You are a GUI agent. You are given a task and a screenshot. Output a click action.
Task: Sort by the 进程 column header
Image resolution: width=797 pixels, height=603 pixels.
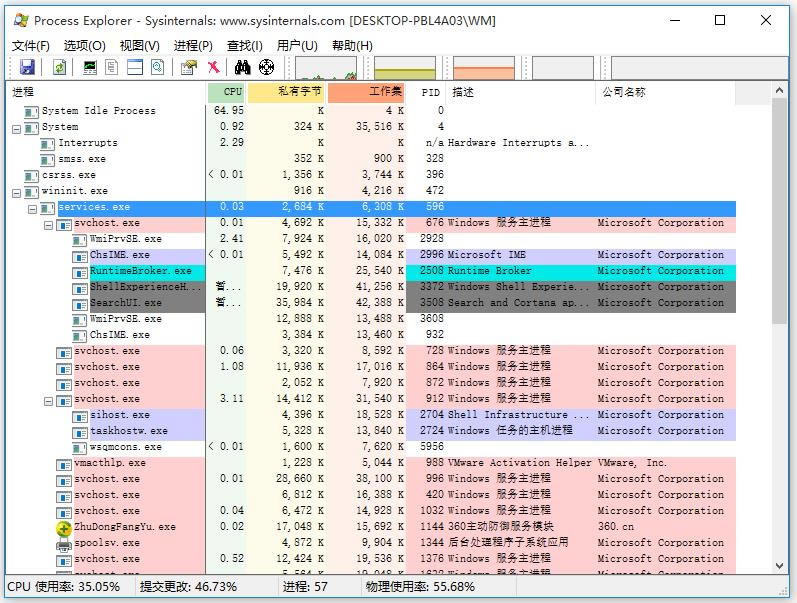pos(105,92)
